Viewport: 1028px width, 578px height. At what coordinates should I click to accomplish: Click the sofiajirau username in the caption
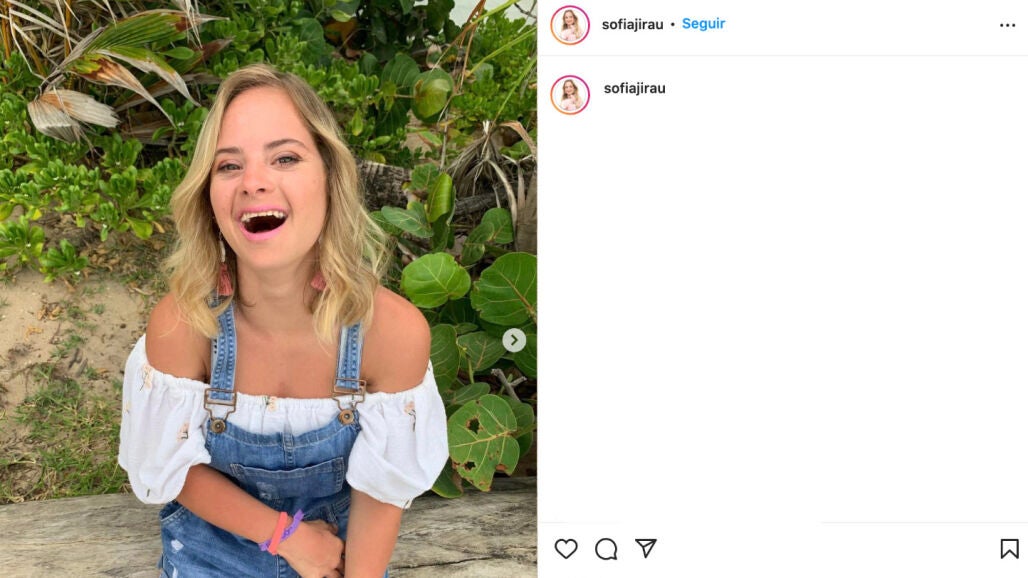coord(634,88)
